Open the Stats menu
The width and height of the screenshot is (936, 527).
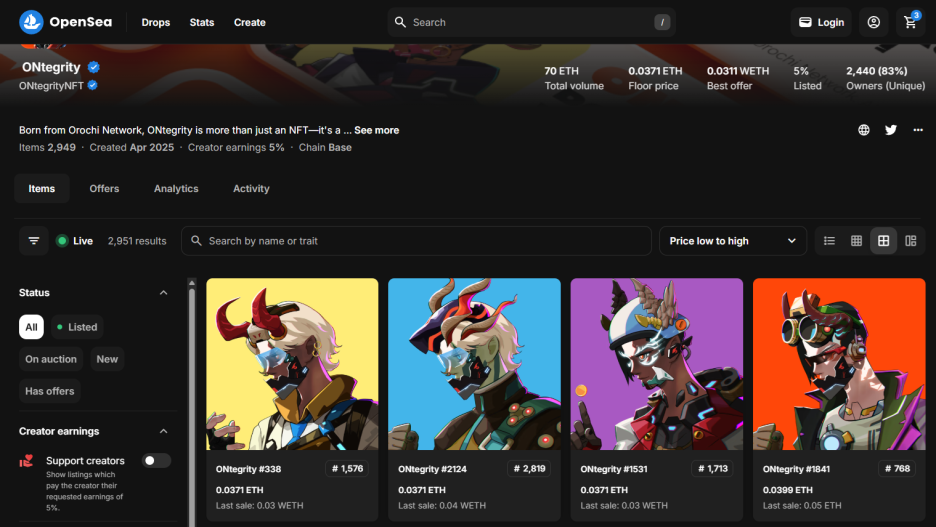tap(202, 22)
